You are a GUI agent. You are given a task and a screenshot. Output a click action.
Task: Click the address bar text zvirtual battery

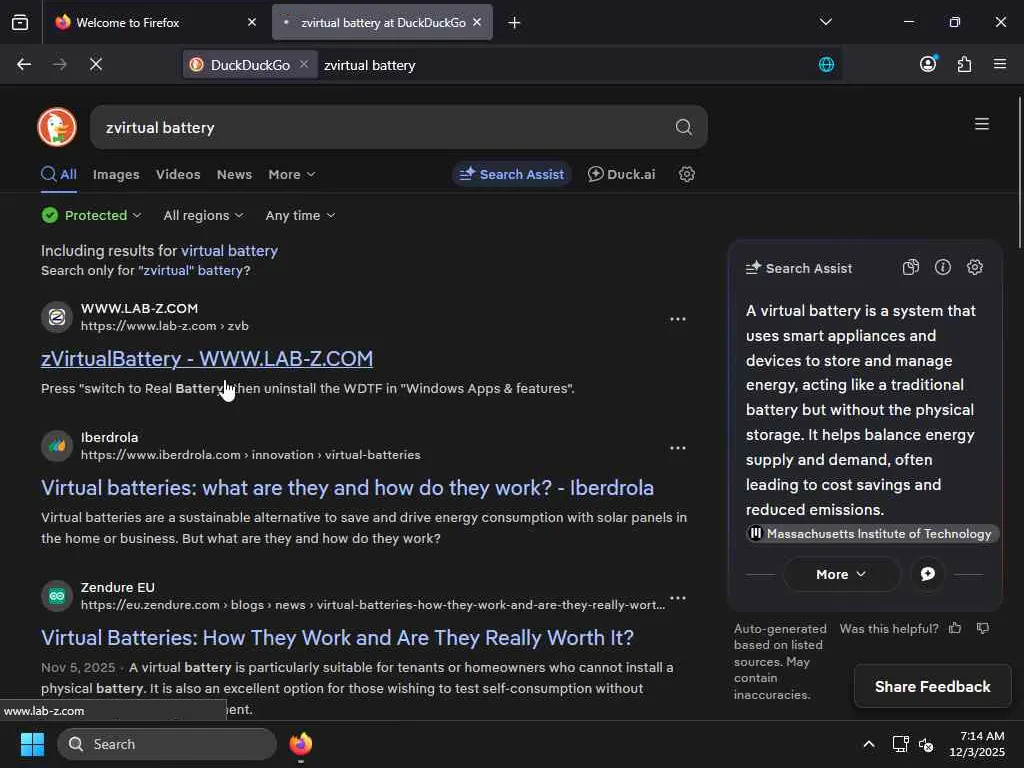pos(370,65)
